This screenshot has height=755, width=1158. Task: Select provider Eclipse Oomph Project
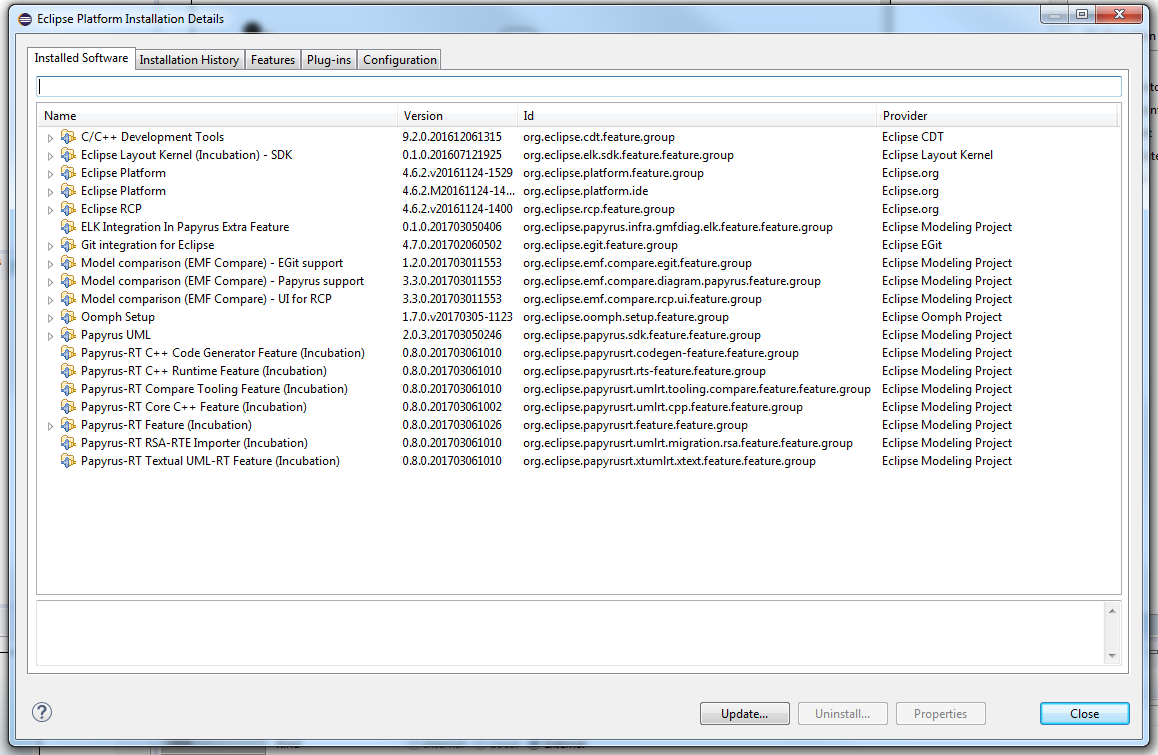(x=942, y=317)
